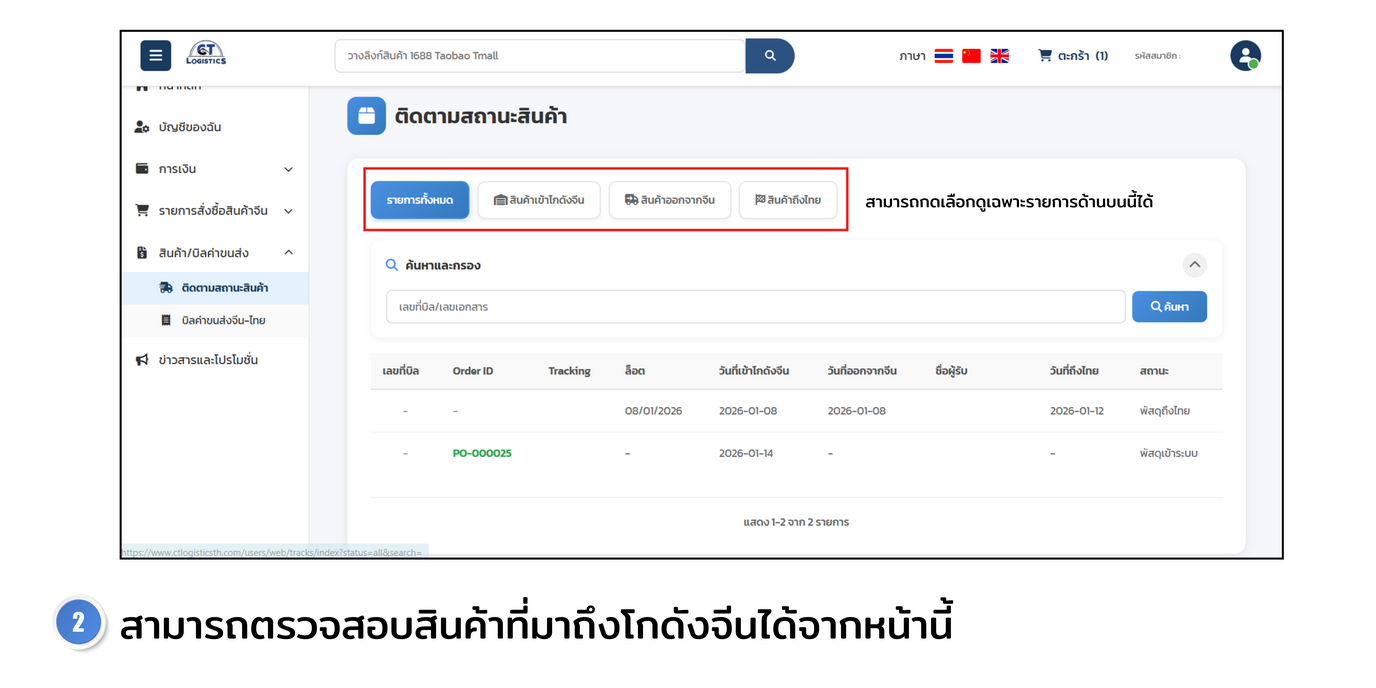Click the magnifier search button in top bar
The width and height of the screenshot is (1376, 688).
pos(769,56)
